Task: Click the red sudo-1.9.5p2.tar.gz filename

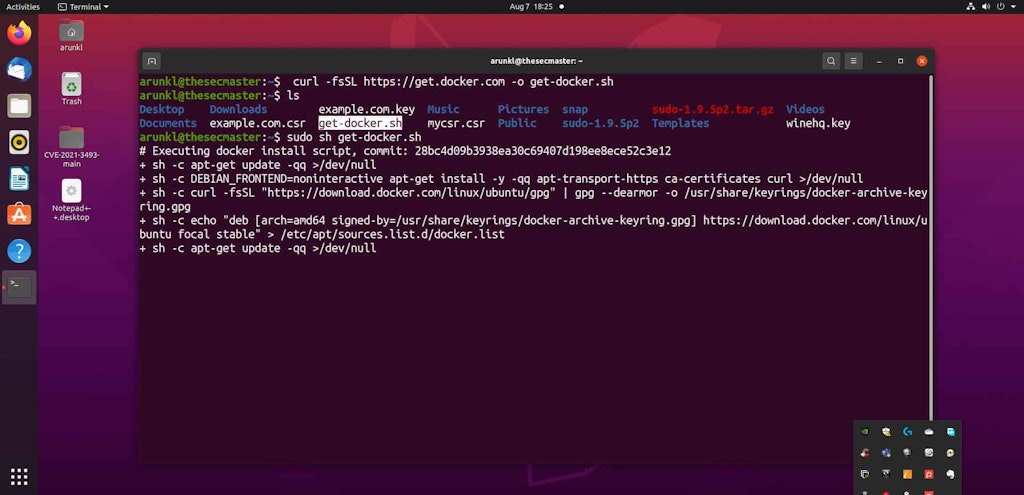Action: (x=712, y=110)
